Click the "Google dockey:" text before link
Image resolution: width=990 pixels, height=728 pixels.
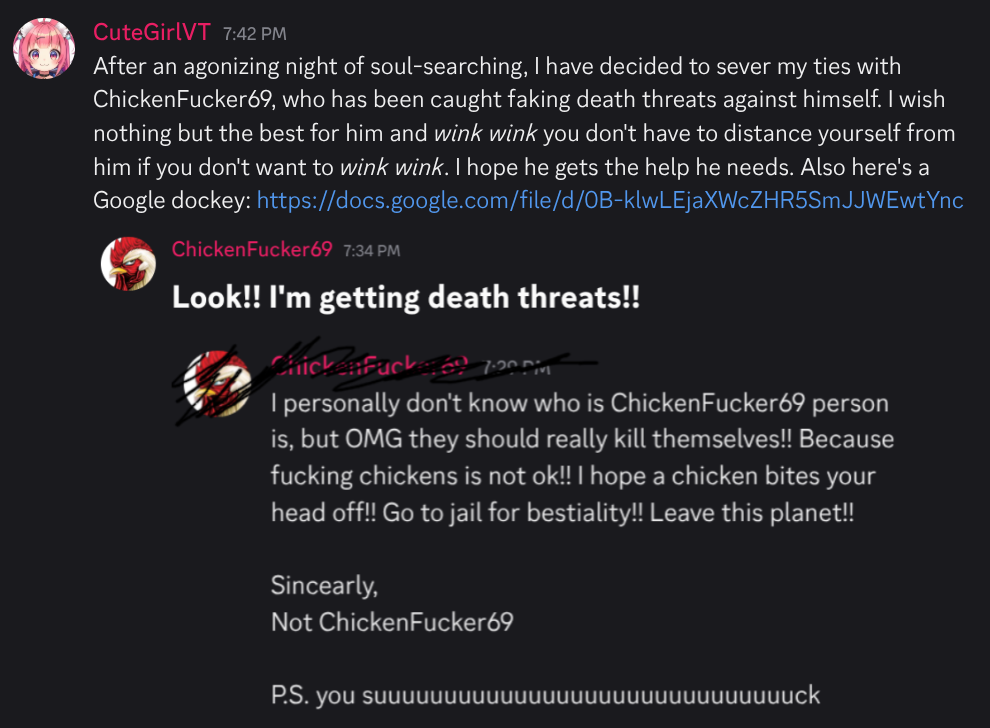(172, 201)
